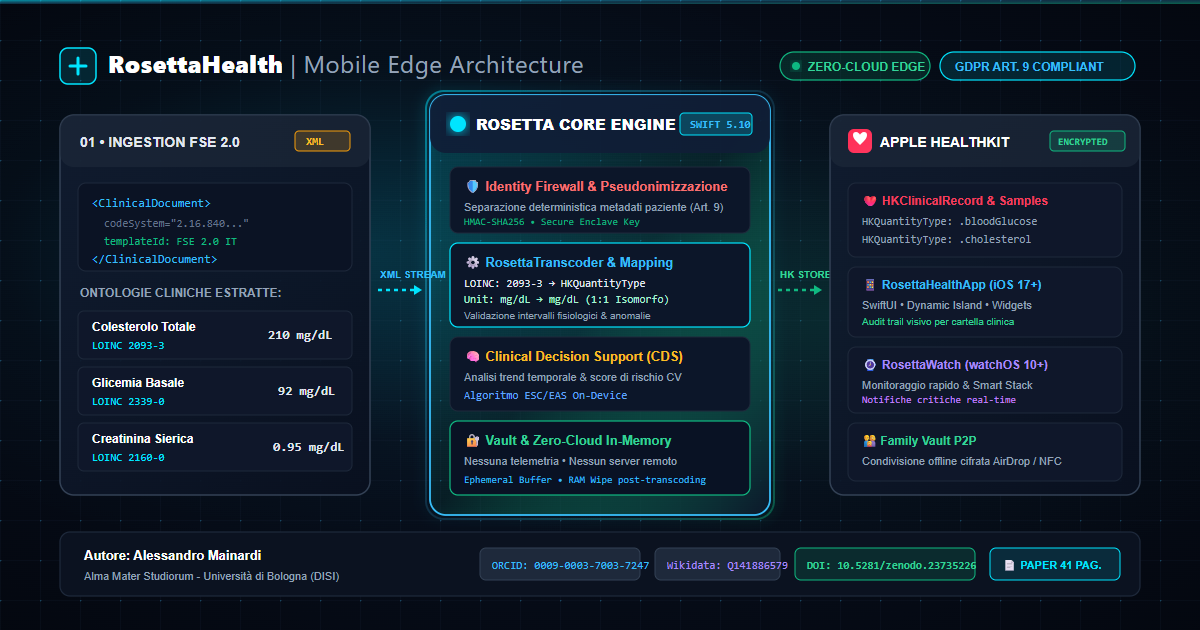This screenshot has width=1200, height=630.
Task: Click the XML tag in Ingestion panel
Action: (x=322, y=142)
